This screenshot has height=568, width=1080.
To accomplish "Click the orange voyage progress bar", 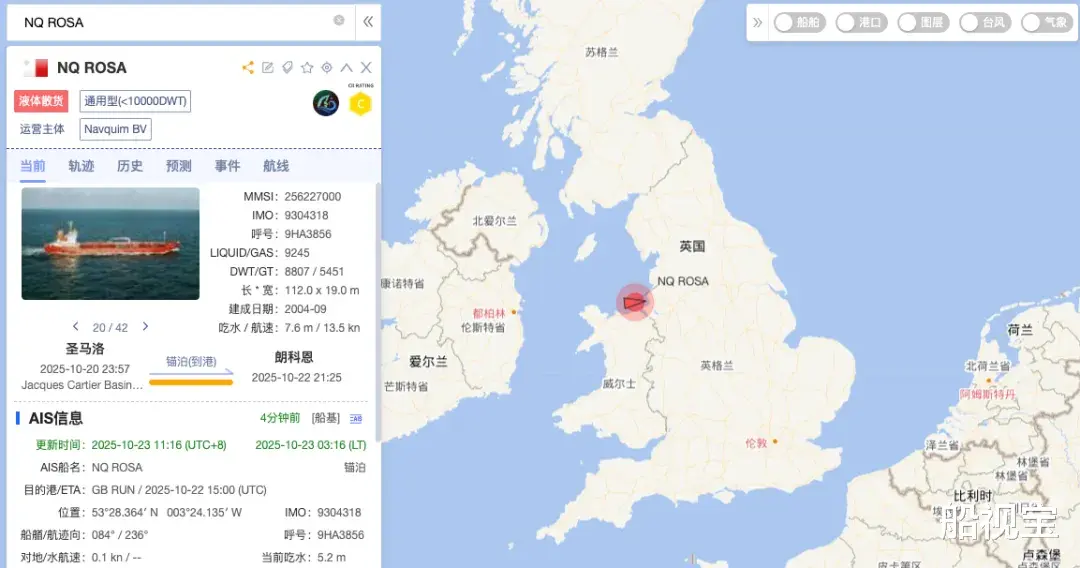I will (191, 382).
